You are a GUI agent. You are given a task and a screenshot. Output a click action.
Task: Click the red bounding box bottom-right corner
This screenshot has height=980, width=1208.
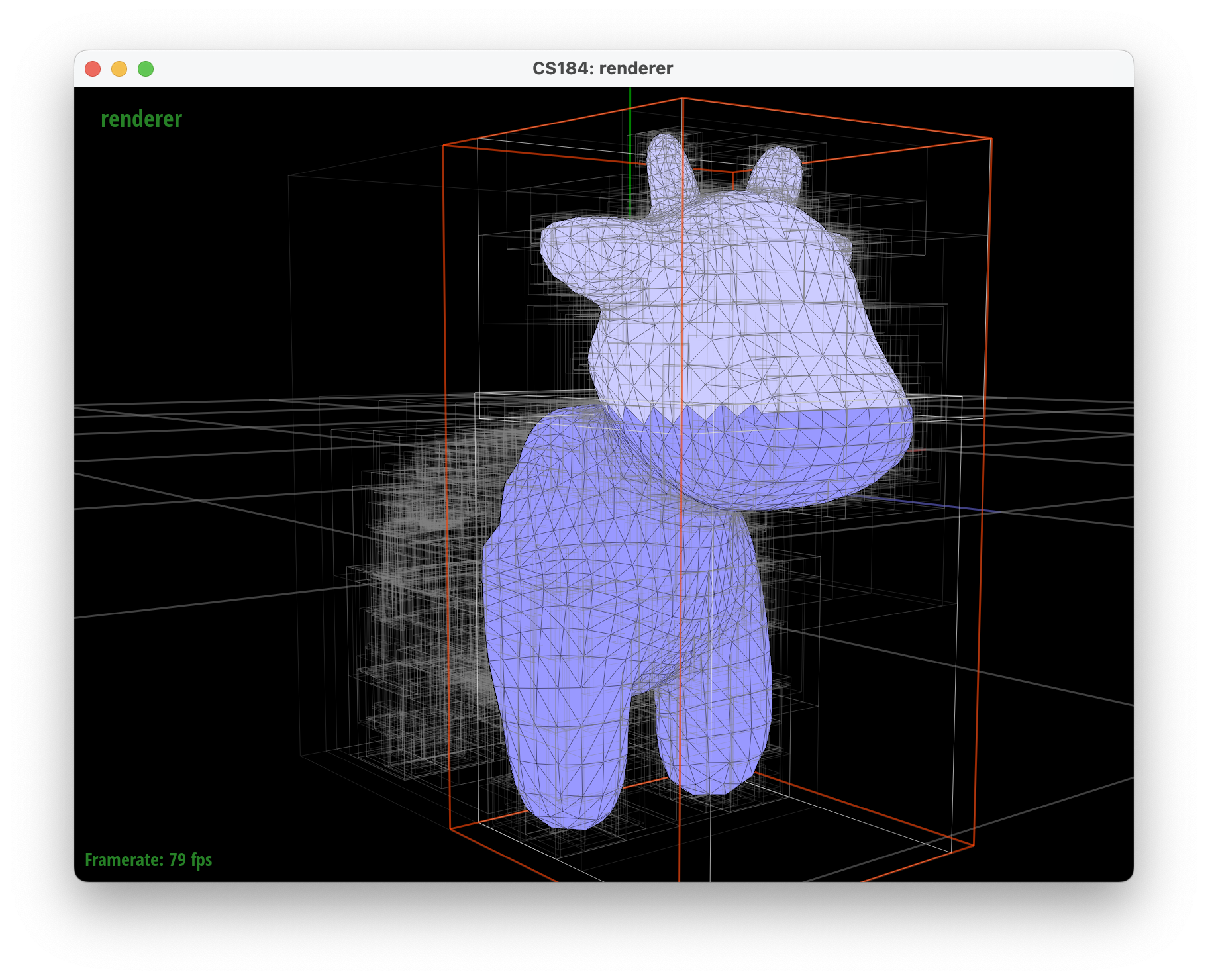tap(974, 846)
